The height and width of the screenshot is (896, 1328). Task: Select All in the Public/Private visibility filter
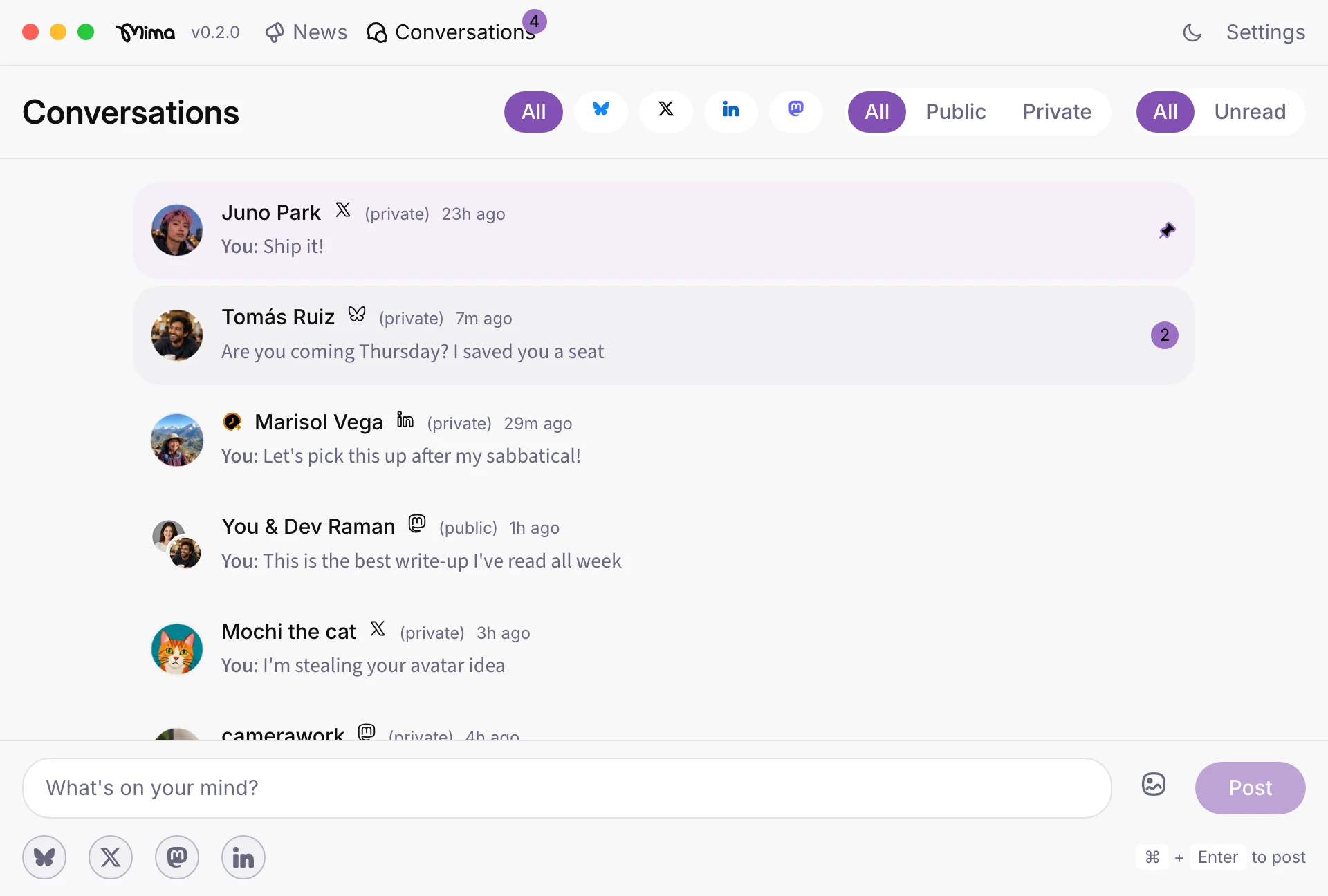(x=877, y=111)
